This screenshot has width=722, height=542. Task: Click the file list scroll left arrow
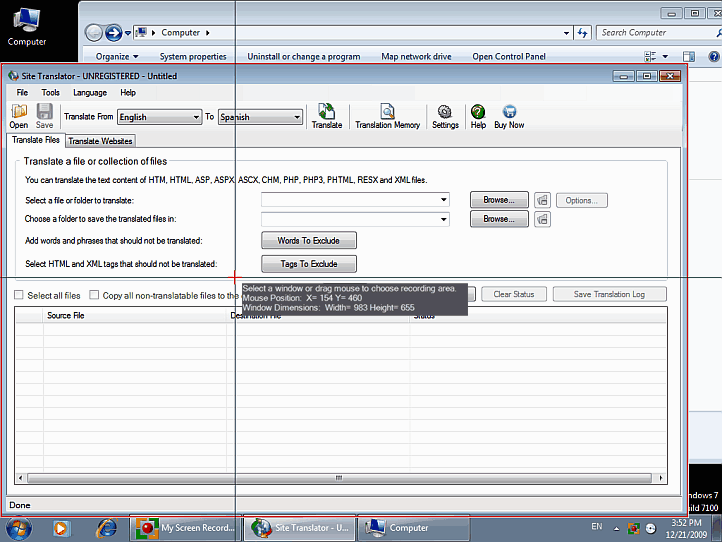20,478
